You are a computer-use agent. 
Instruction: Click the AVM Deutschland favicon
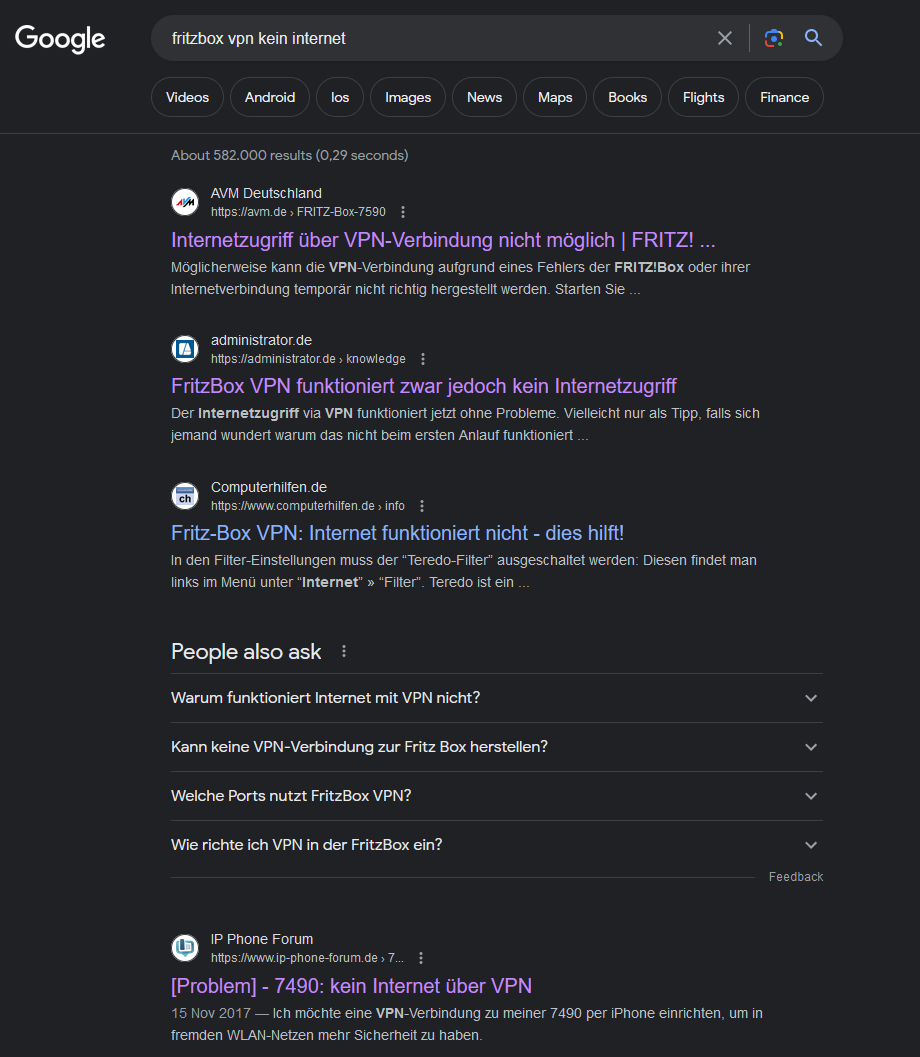click(185, 202)
